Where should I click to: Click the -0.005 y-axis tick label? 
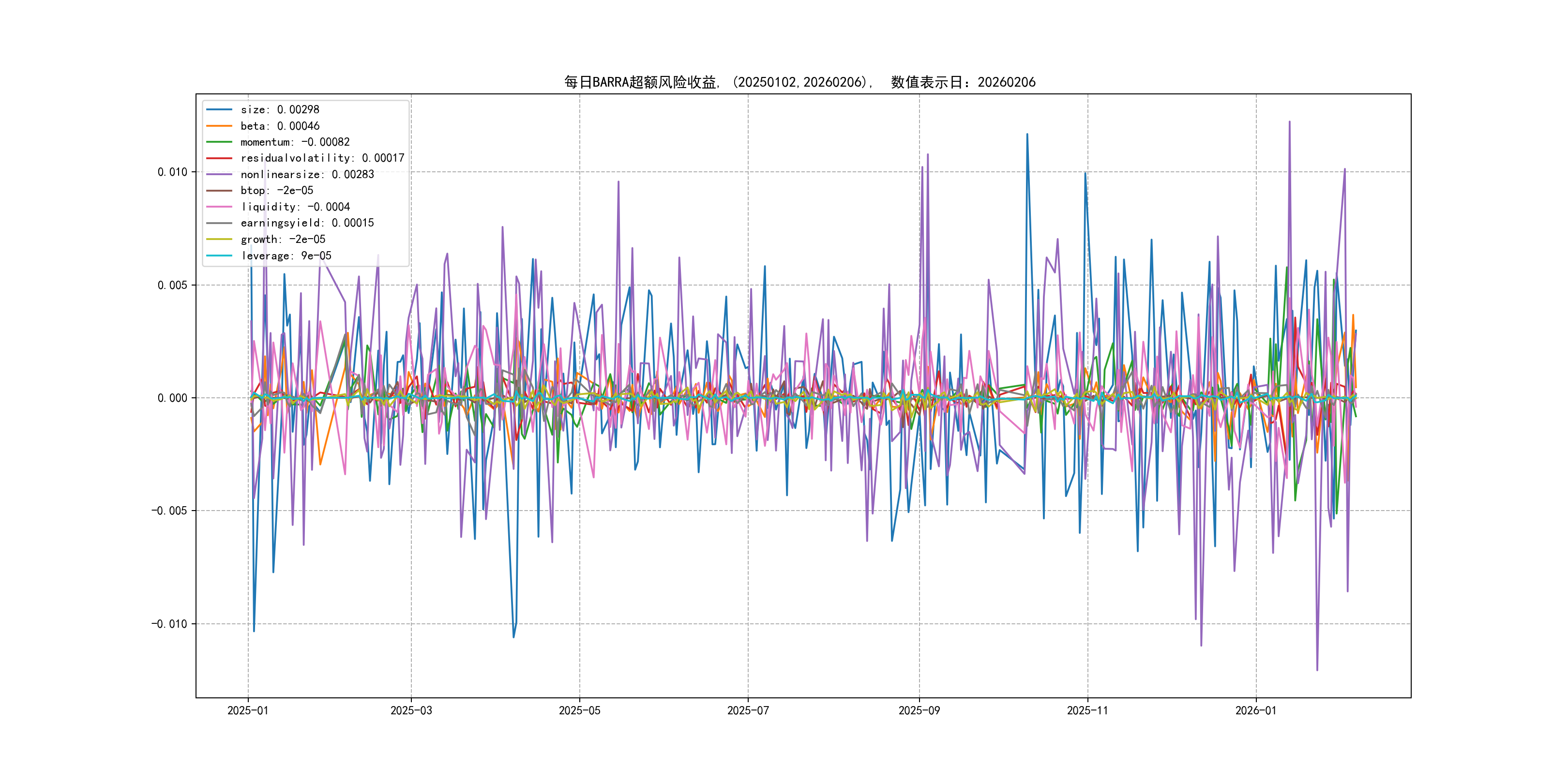point(169,511)
